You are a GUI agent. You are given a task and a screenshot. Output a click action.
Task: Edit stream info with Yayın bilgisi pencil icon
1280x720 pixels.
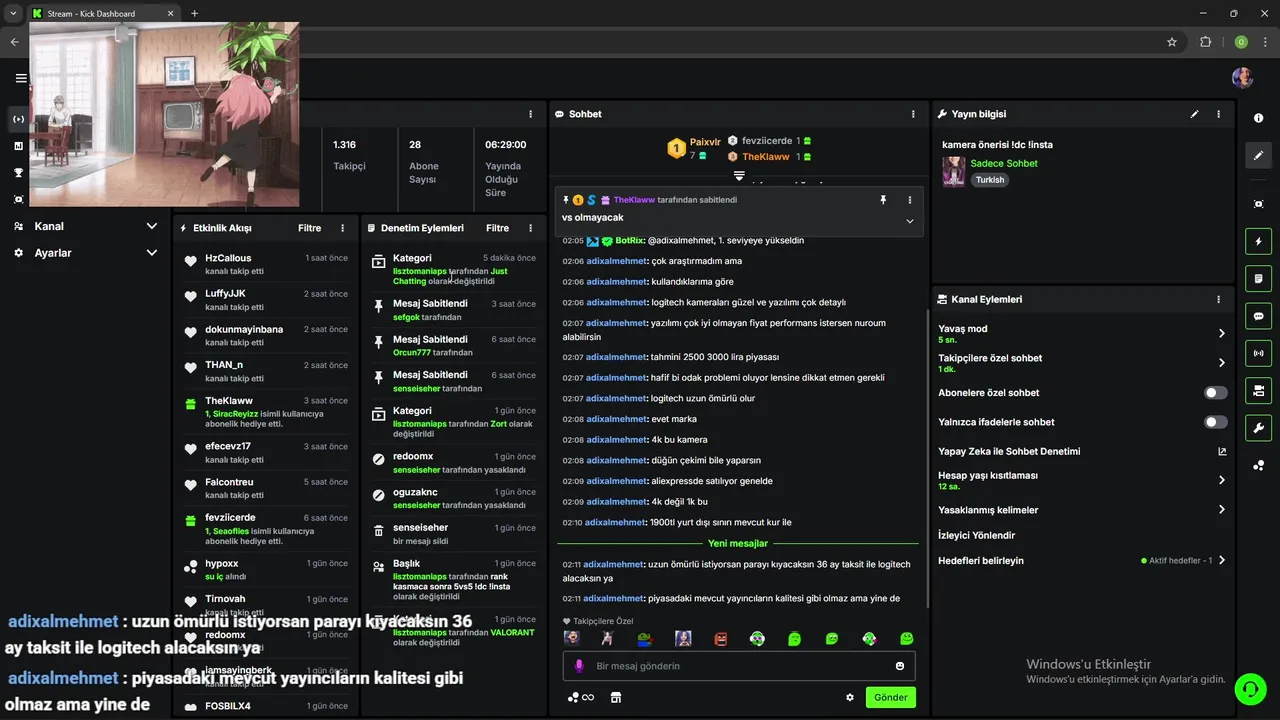coord(1194,114)
